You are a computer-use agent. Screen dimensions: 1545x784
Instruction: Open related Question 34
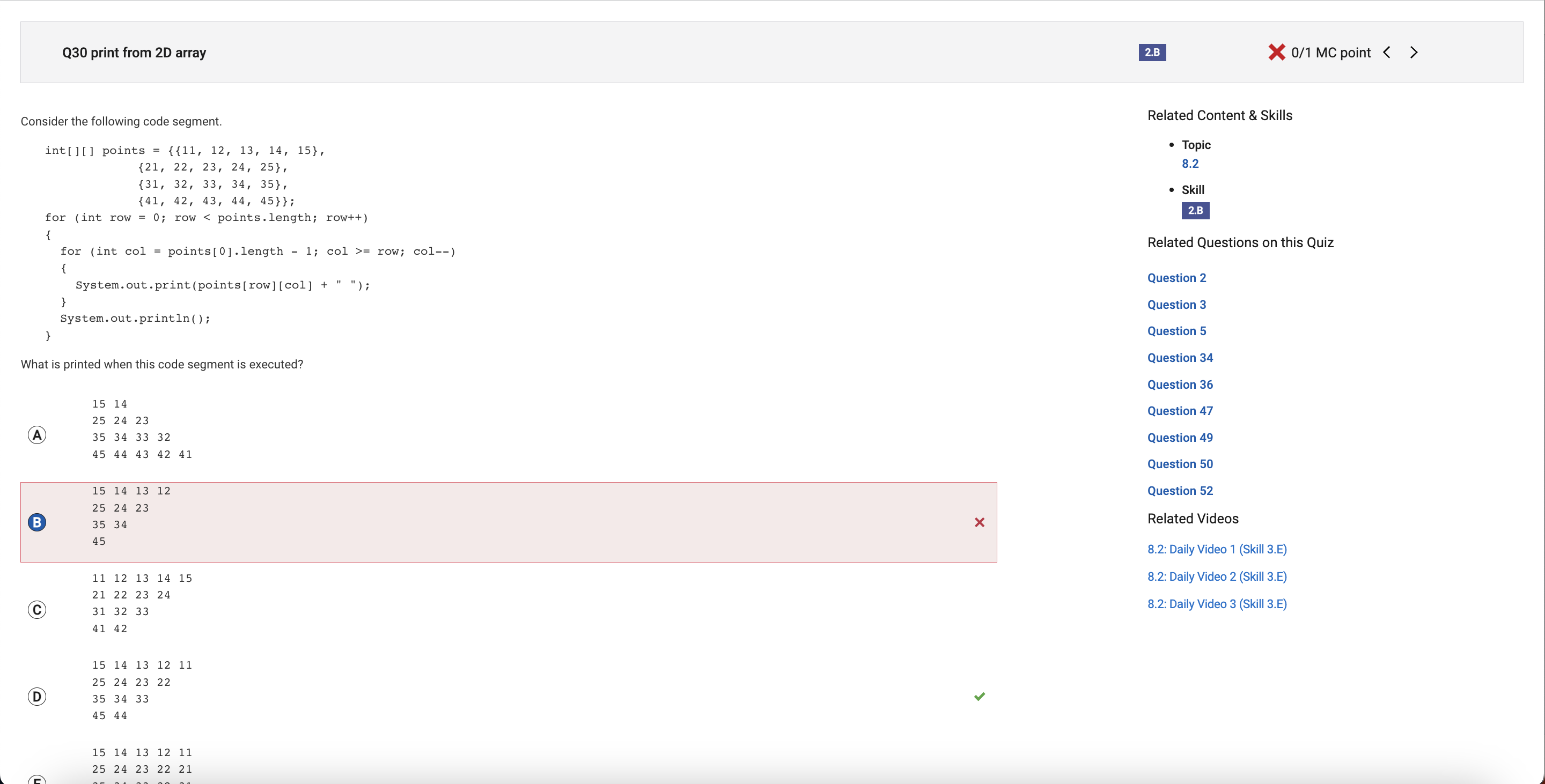point(1180,358)
